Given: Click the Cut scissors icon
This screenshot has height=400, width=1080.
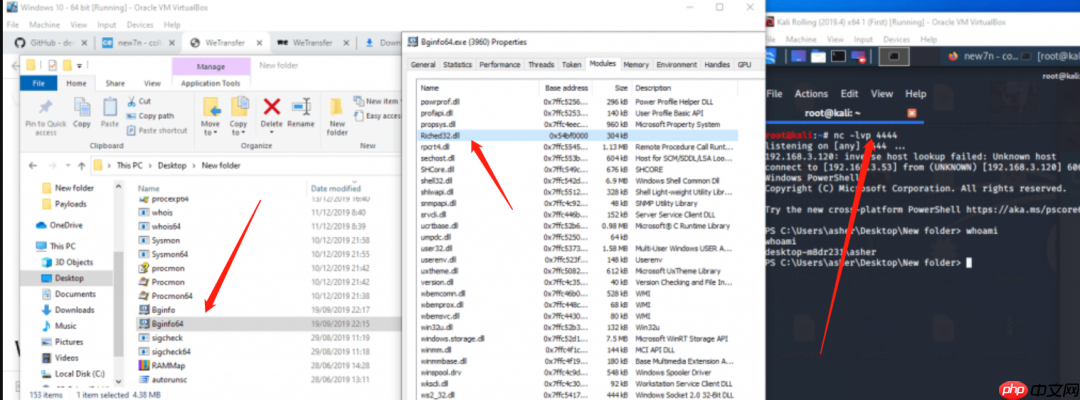Looking at the screenshot, I should [131, 101].
